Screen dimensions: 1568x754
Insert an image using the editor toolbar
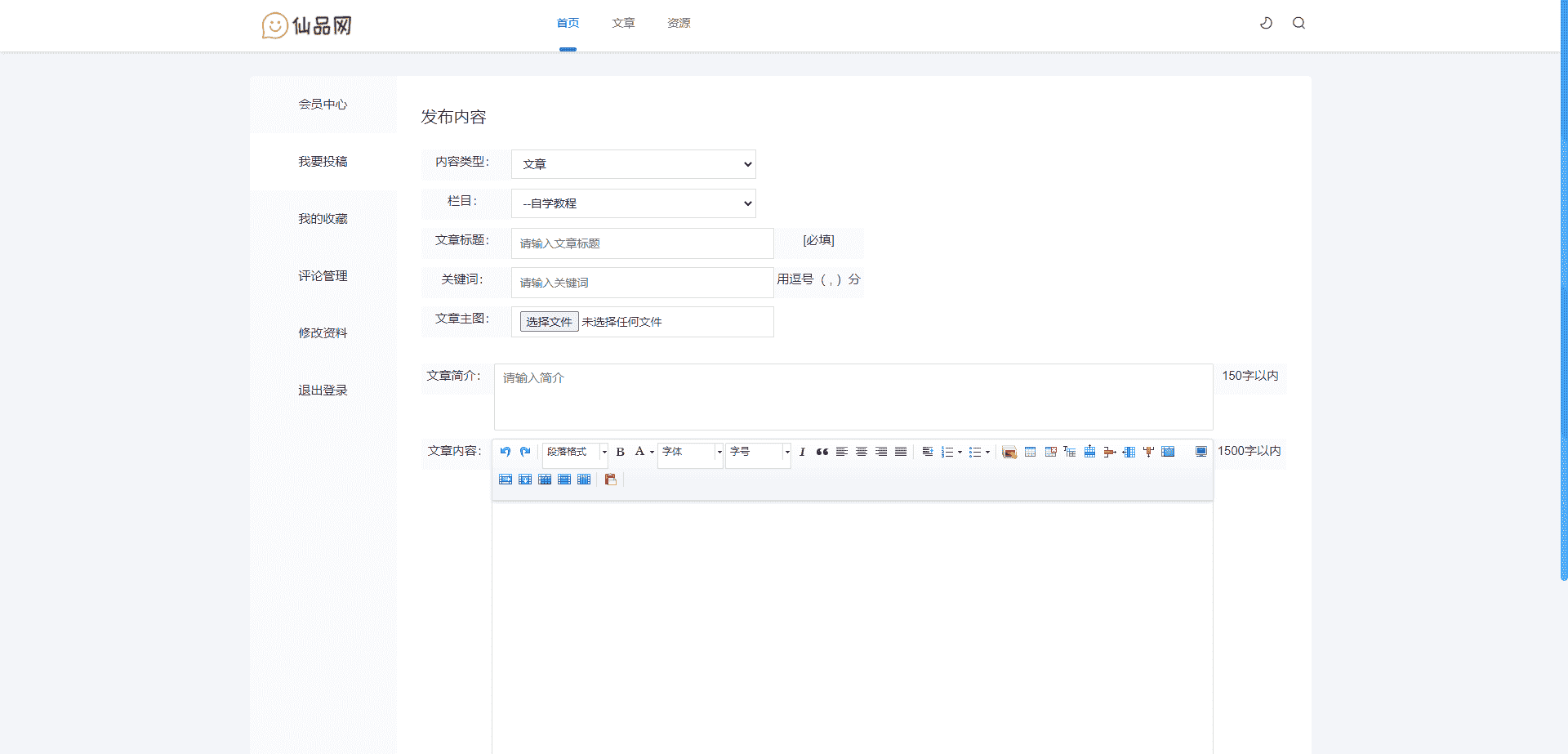pos(1009,453)
